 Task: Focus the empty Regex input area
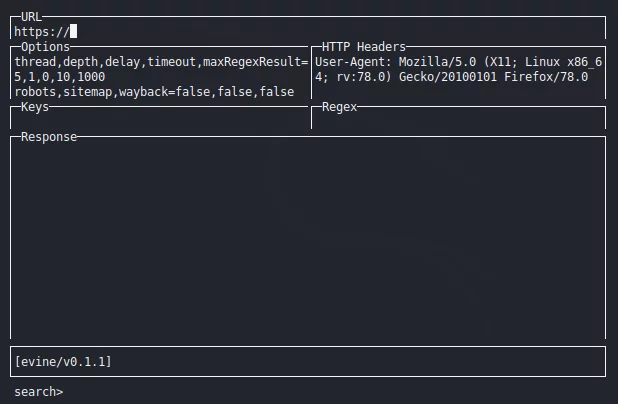[x=458, y=120]
